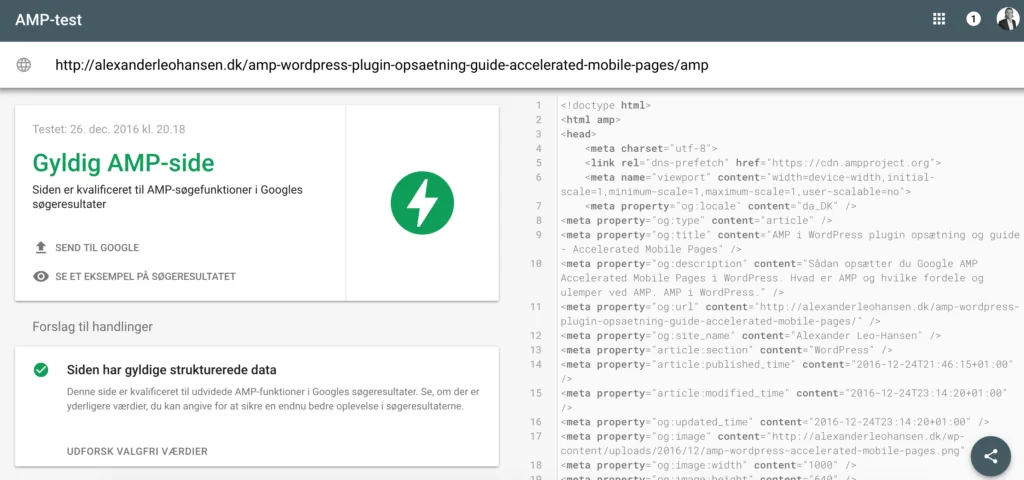Click the eye icon for search result preview
The width and height of the screenshot is (1024, 480).
[x=40, y=276]
